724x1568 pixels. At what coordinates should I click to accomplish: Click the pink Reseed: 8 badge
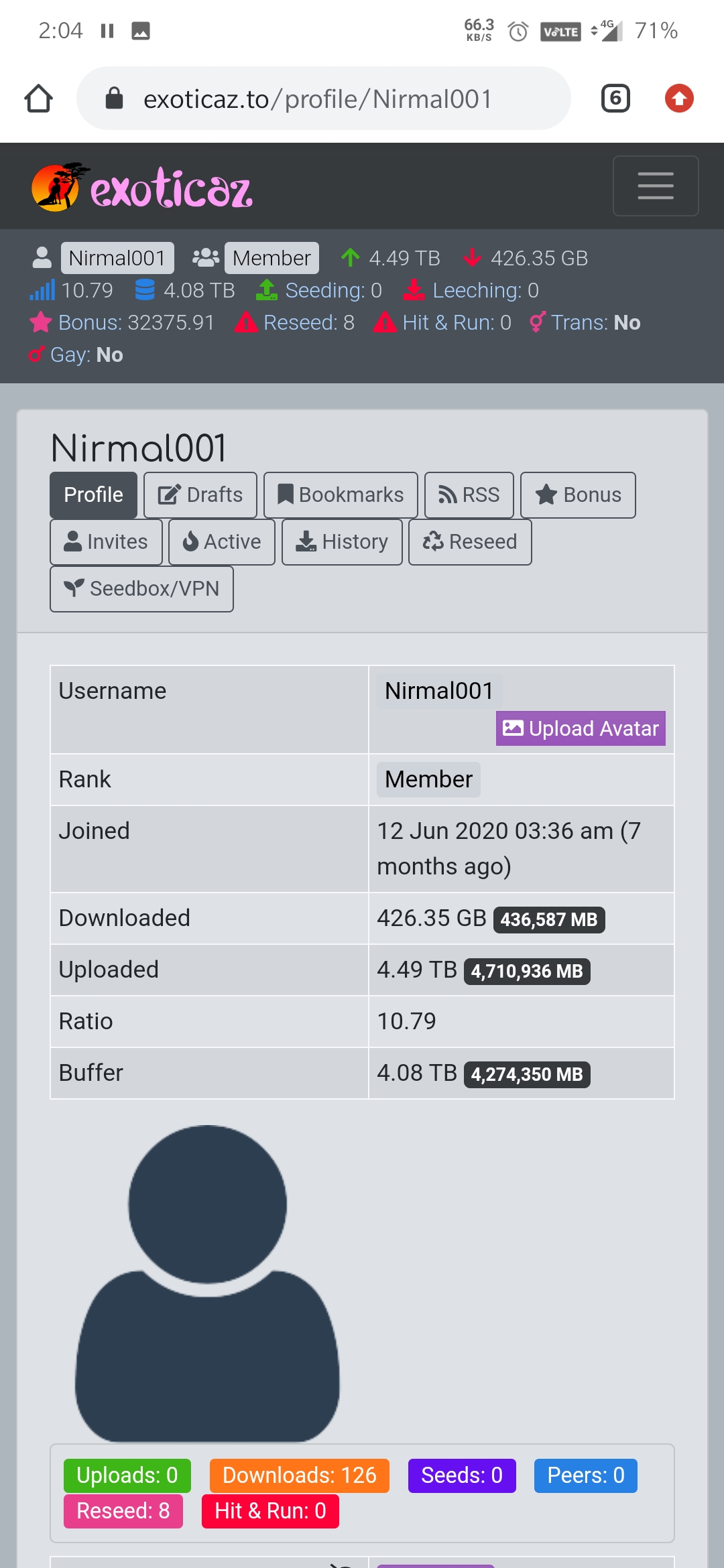click(x=123, y=1511)
